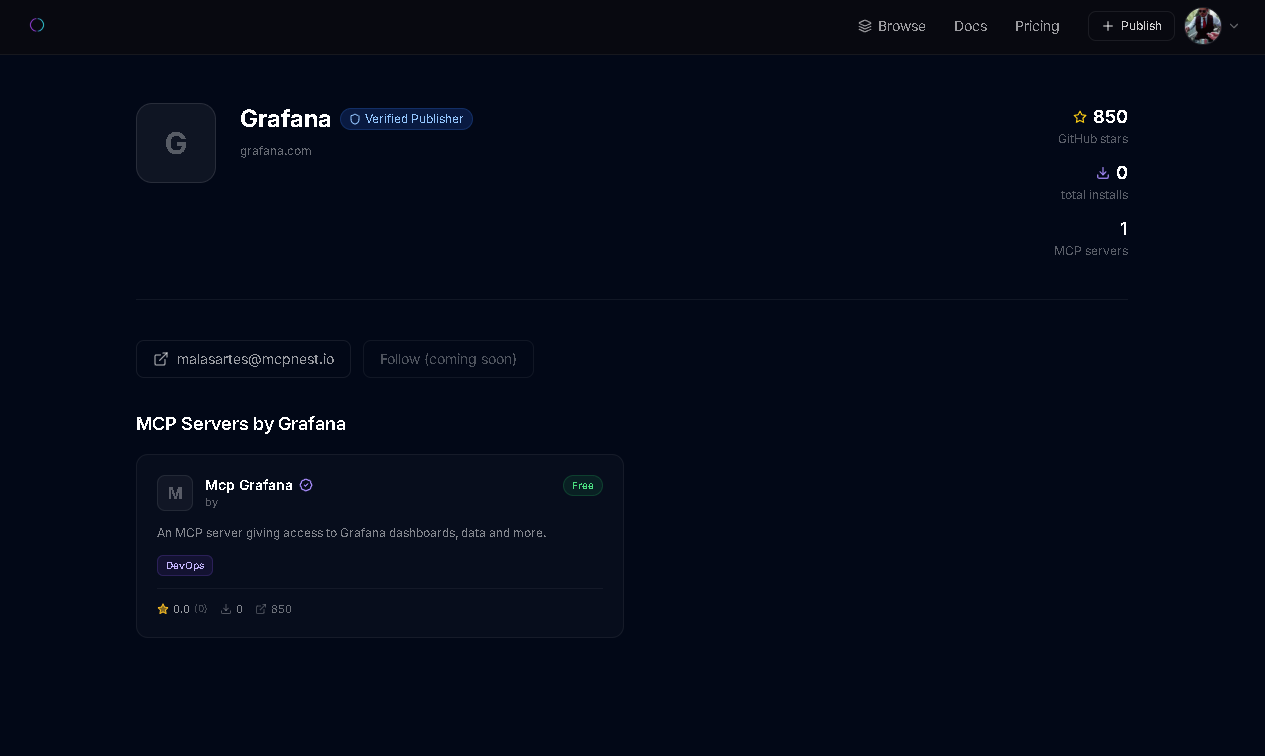The height and width of the screenshot is (756, 1265).
Task: Open the Mcp Grafana server card title
Action: pyautogui.click(x=249, y=485)
